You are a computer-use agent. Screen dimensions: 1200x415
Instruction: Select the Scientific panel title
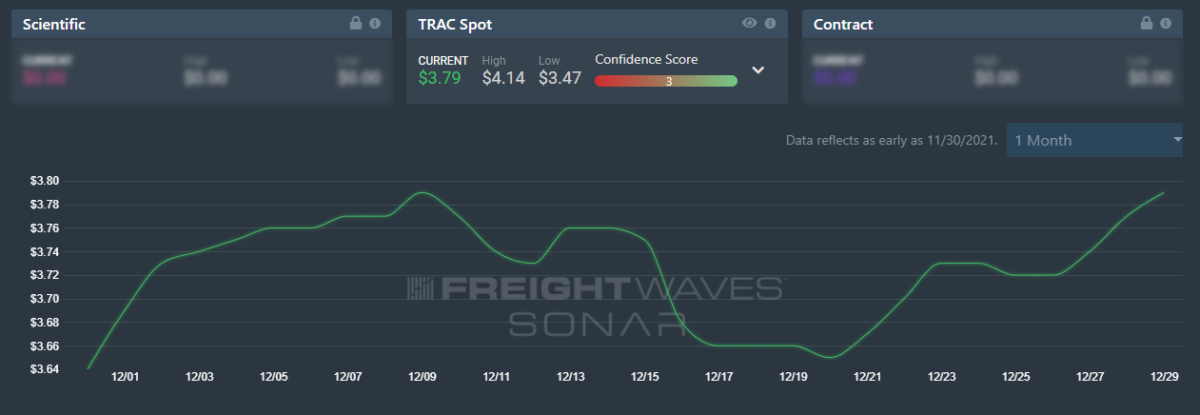55,24
